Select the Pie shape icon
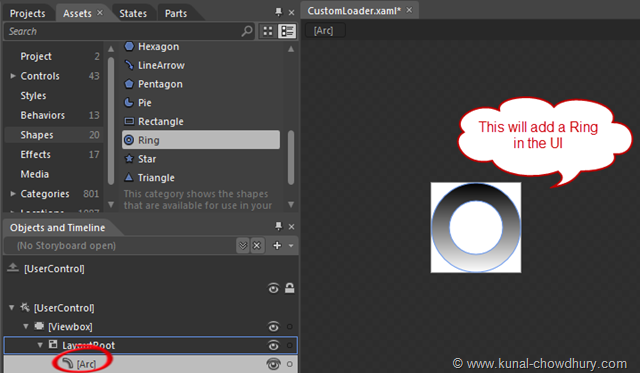Screen dimensions: 640x373 coord(129,102)
